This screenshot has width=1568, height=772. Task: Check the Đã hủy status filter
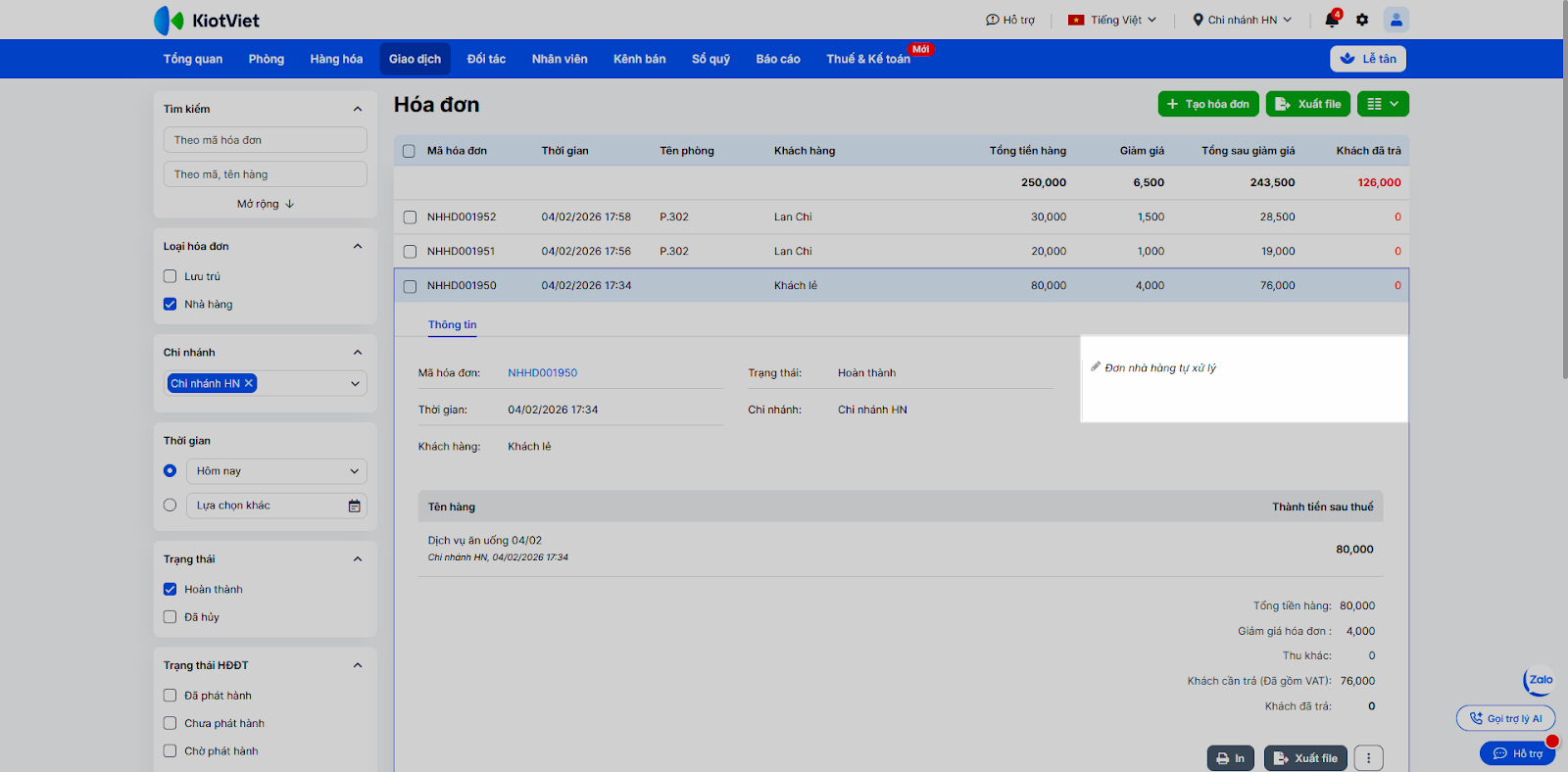171,617
